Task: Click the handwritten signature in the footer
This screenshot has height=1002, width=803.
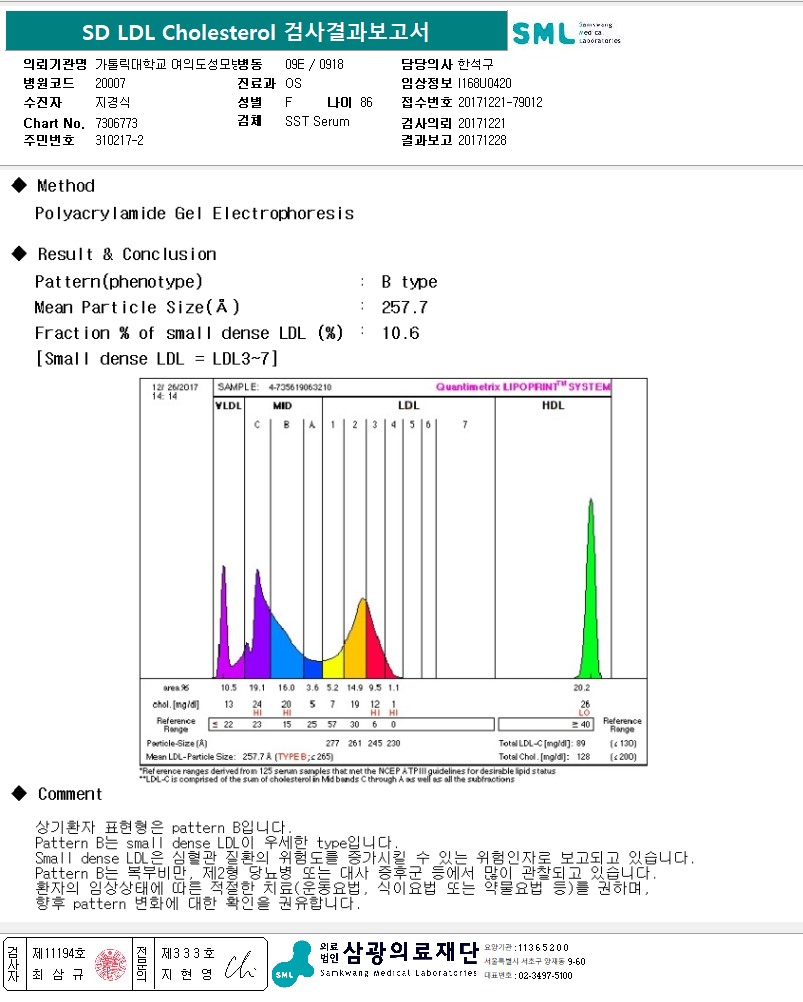Action: click(240, 966)
